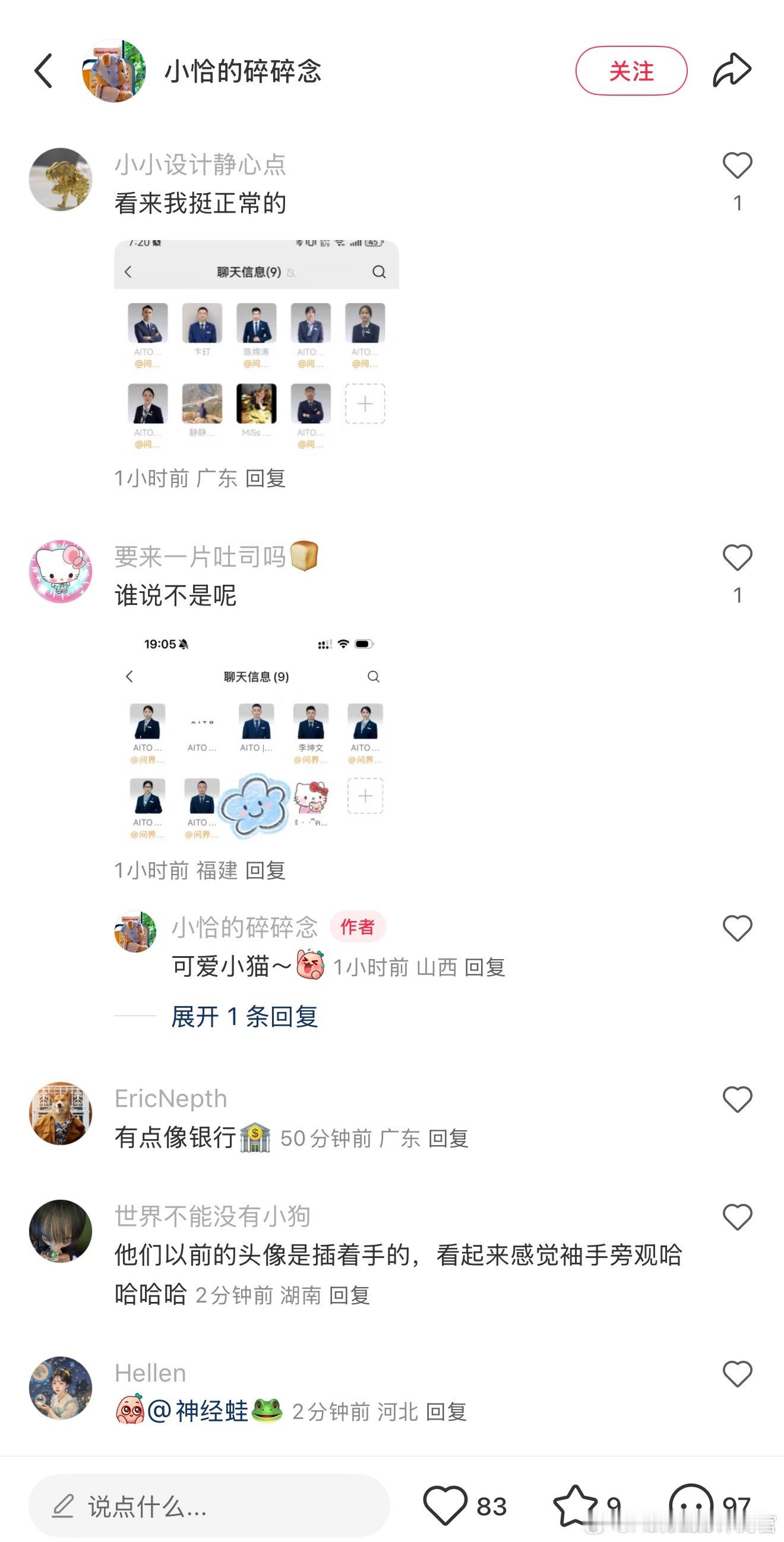Open Hello Kitty avatar of 要来一片吐司吗

coord(61,571)
